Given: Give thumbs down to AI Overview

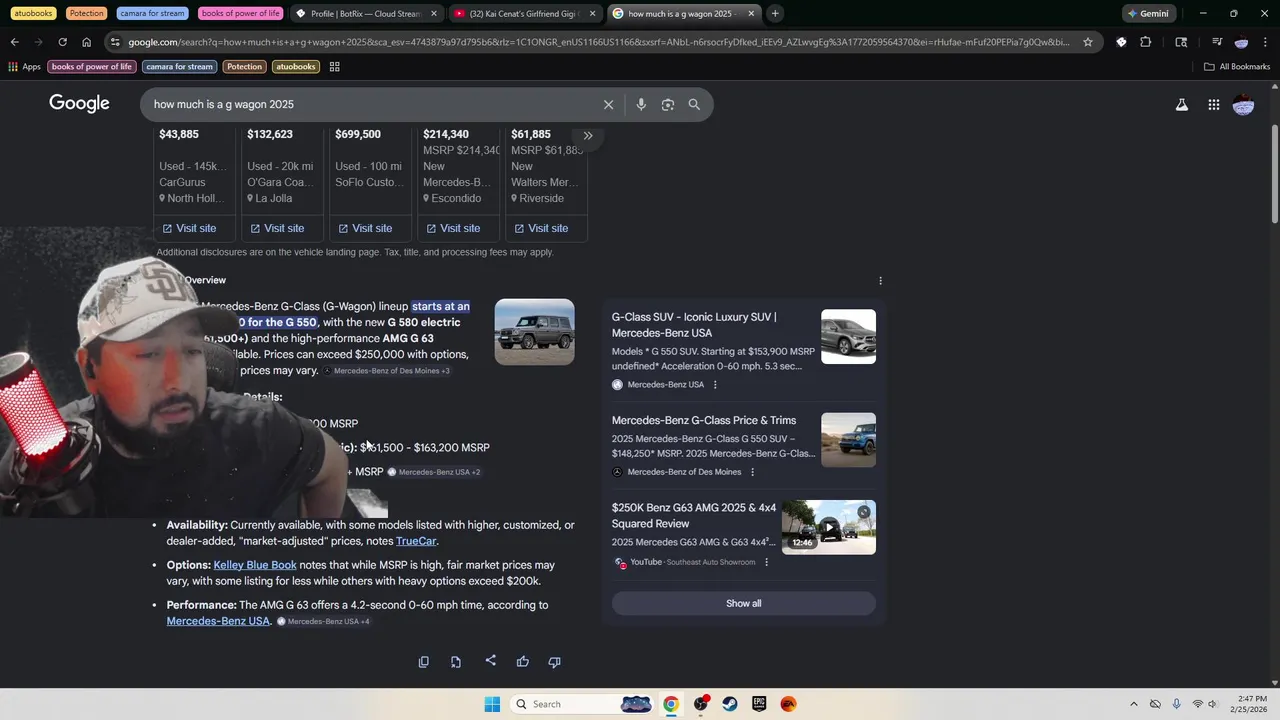Looking at the screenshot, I should [555, 662].
